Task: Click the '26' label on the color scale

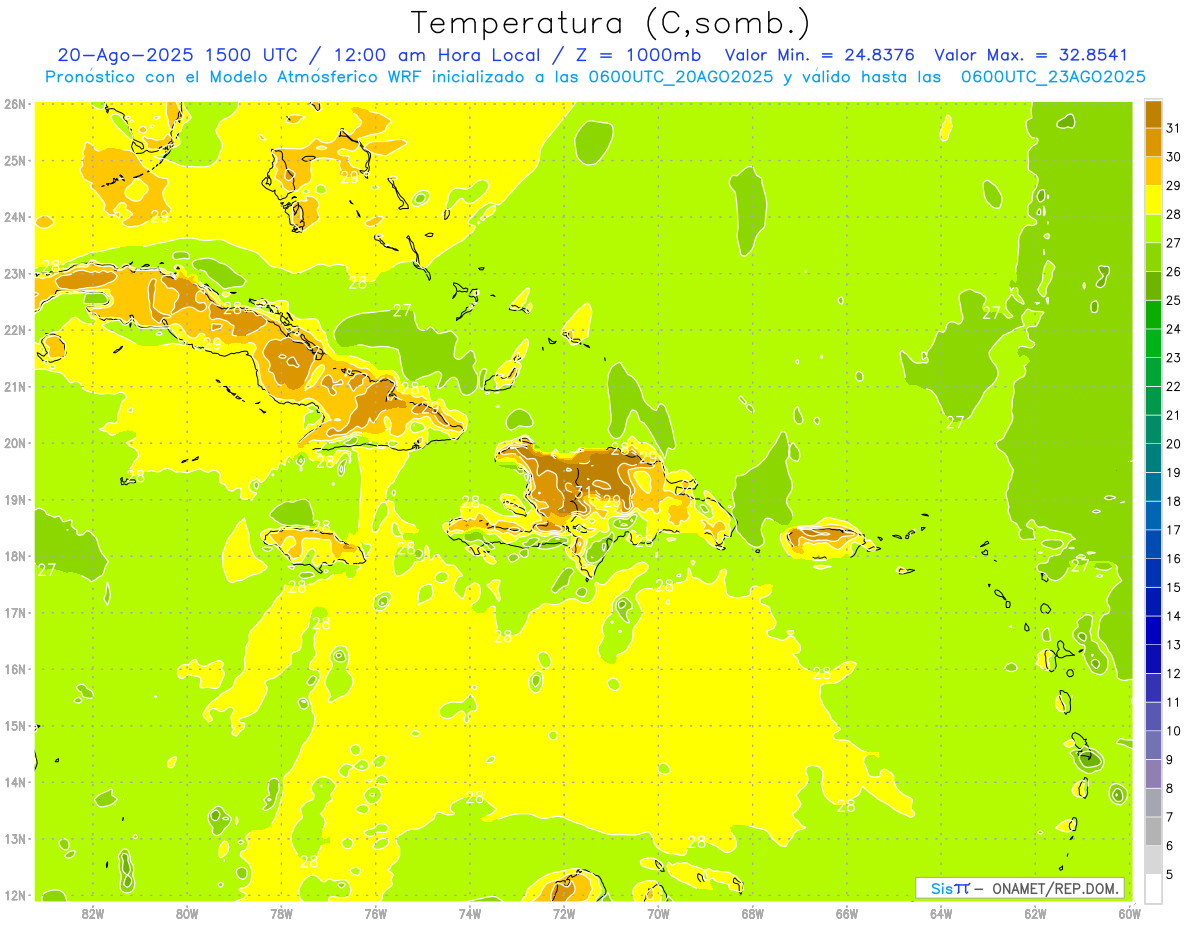Action: [1173, 272]
